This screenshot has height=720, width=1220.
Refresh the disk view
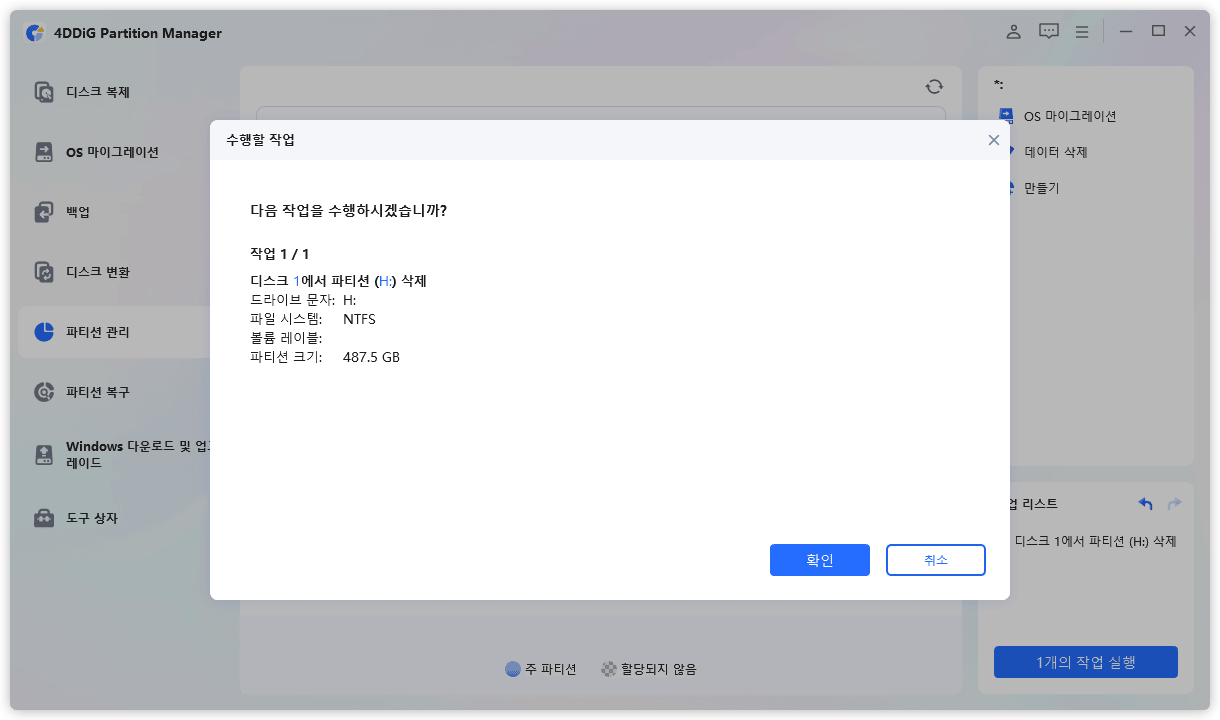tap(933, 86)
